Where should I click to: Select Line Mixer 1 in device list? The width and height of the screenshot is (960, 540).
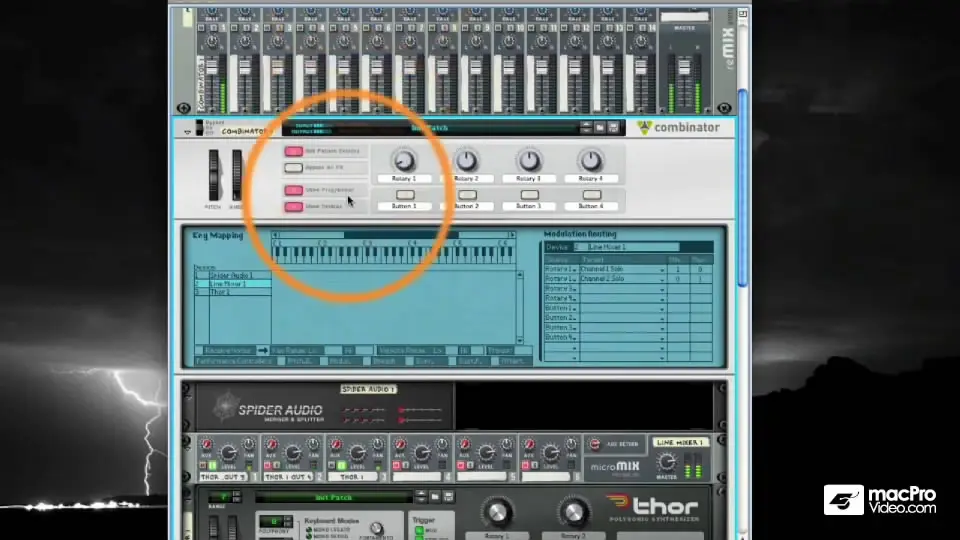[233, 284]
